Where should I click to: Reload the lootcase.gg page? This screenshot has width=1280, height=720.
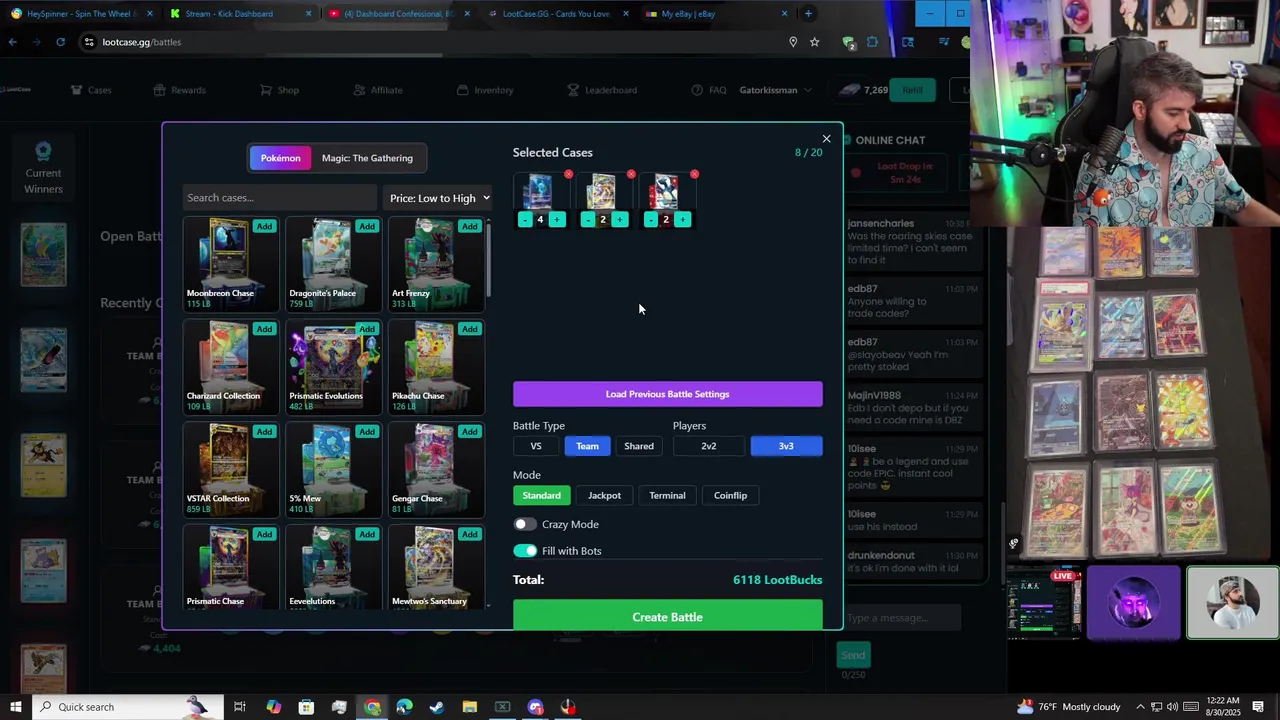pyautogui.click(x=60, y=42)
